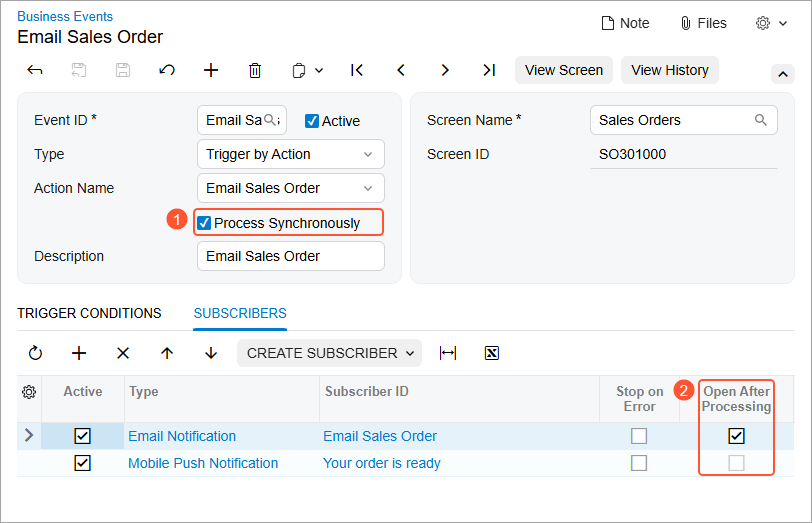Switch to the Trigger Conditions tab
Image resolution: width=812 pixels, height=523 pixels.
click(89, 313)
